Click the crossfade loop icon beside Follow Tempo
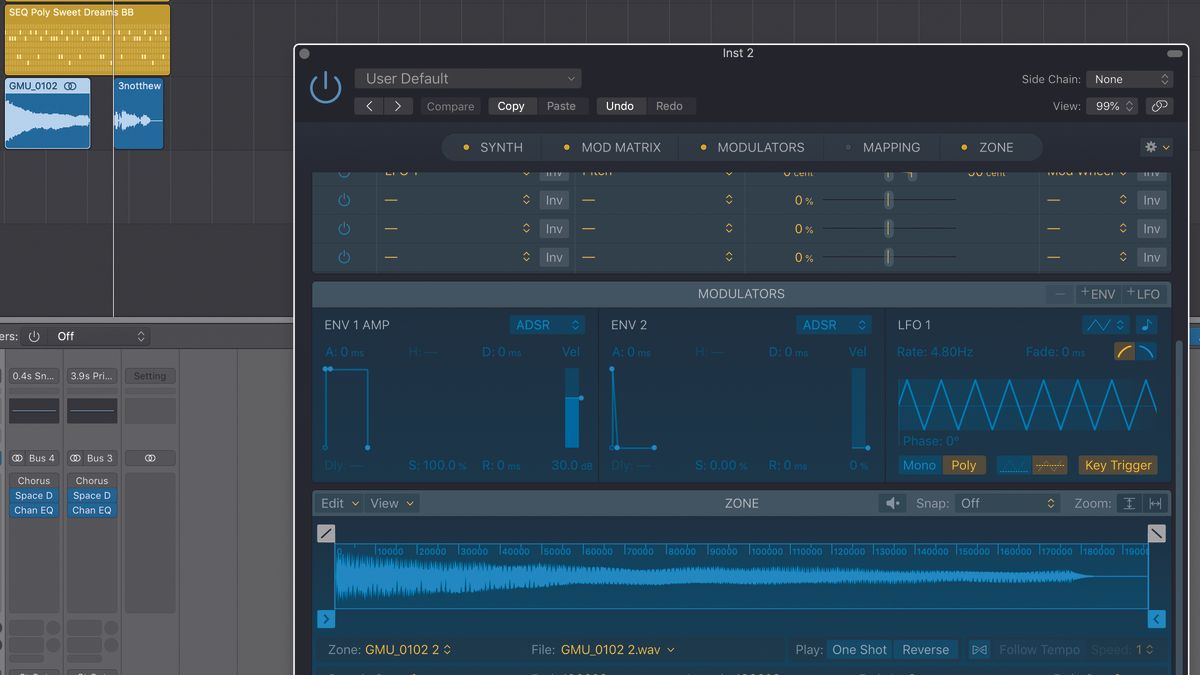The height and width of the screenshot is (675, 1200). [x=978, y=649]
